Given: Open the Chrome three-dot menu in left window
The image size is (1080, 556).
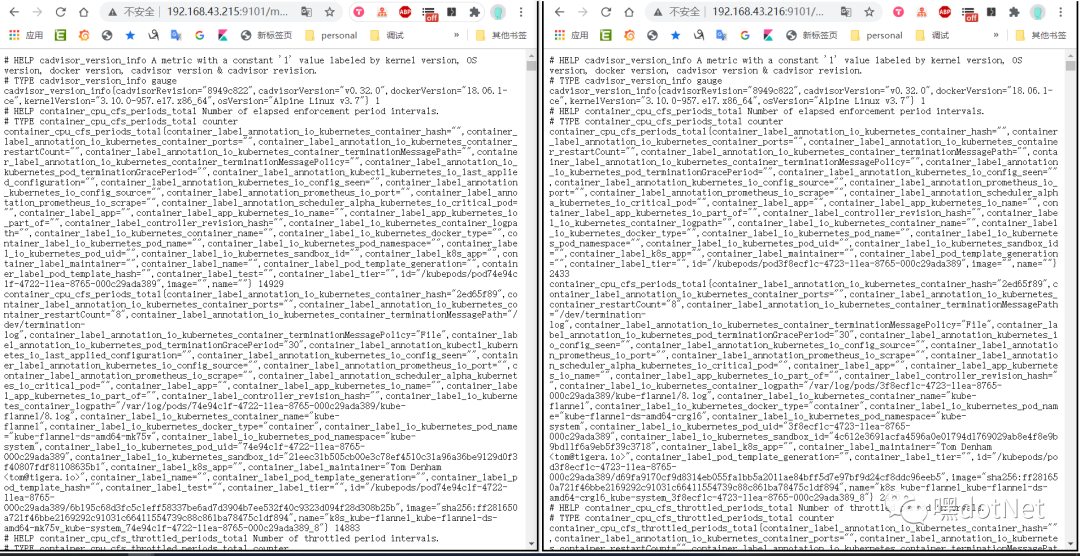Looking at the screenshot, I should pyautogui.click(x=520, y=12).
